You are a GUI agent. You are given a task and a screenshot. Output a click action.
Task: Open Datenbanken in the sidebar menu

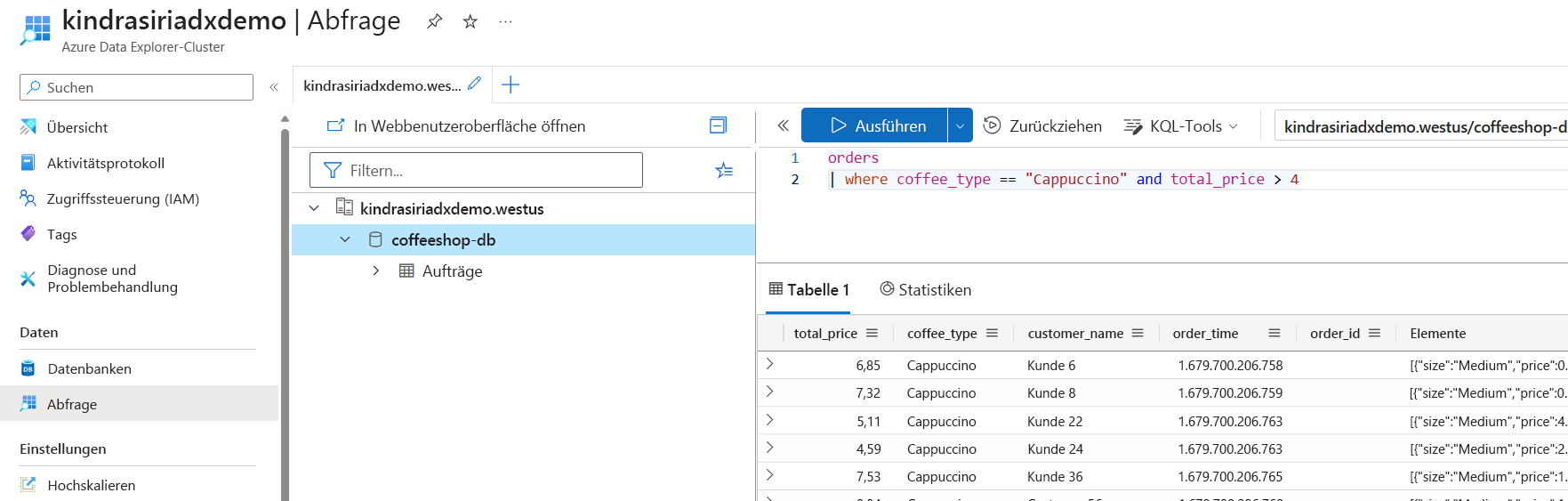(89, 368)
